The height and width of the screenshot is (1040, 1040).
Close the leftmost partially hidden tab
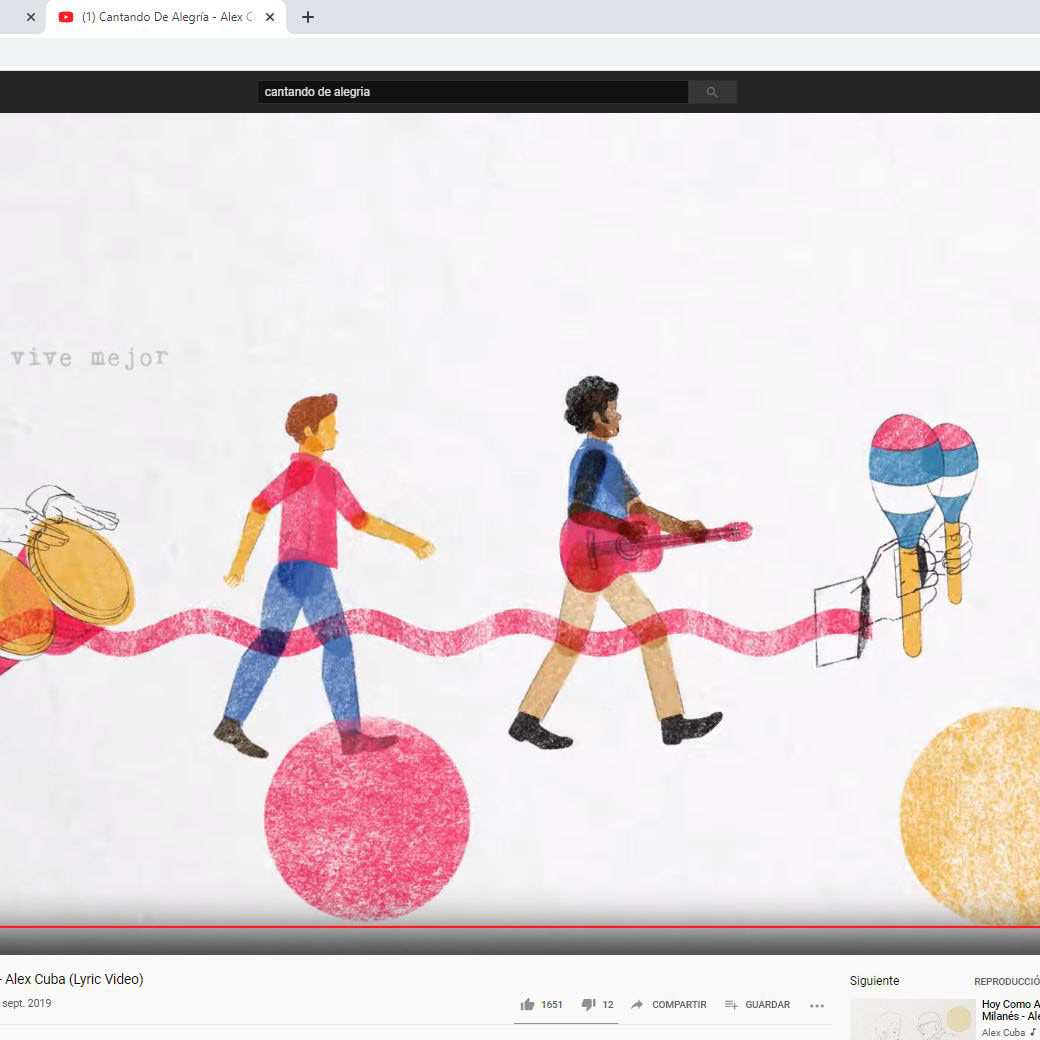pos(31,17)
